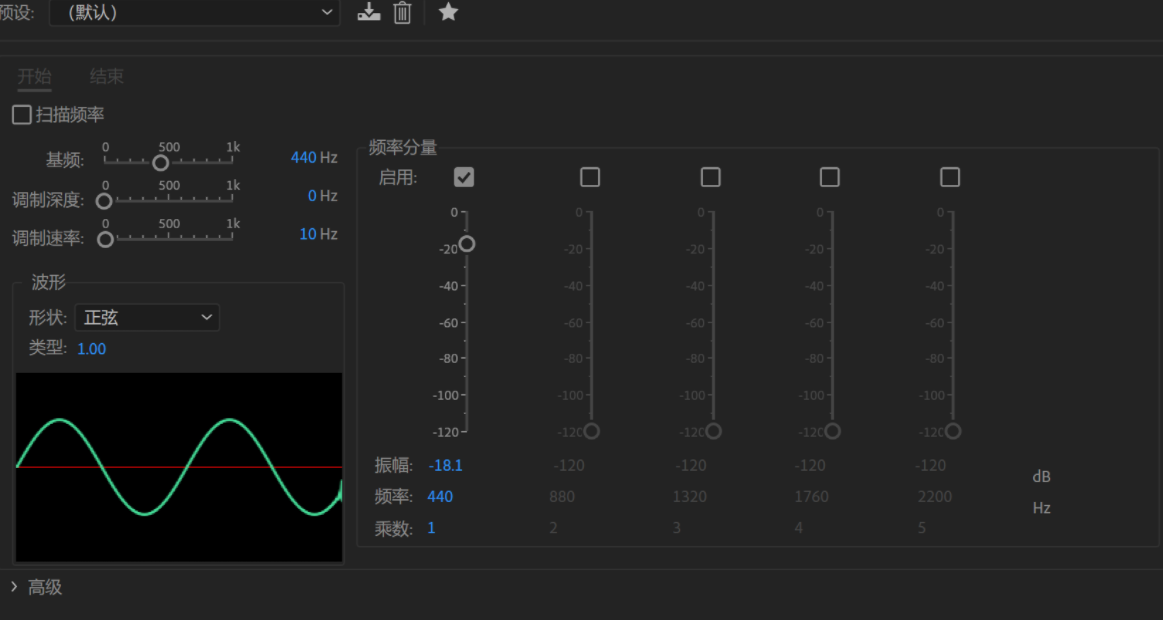Click the 调制深度 slider handle
1163x620 pixels.
click(x=104, y=200)
